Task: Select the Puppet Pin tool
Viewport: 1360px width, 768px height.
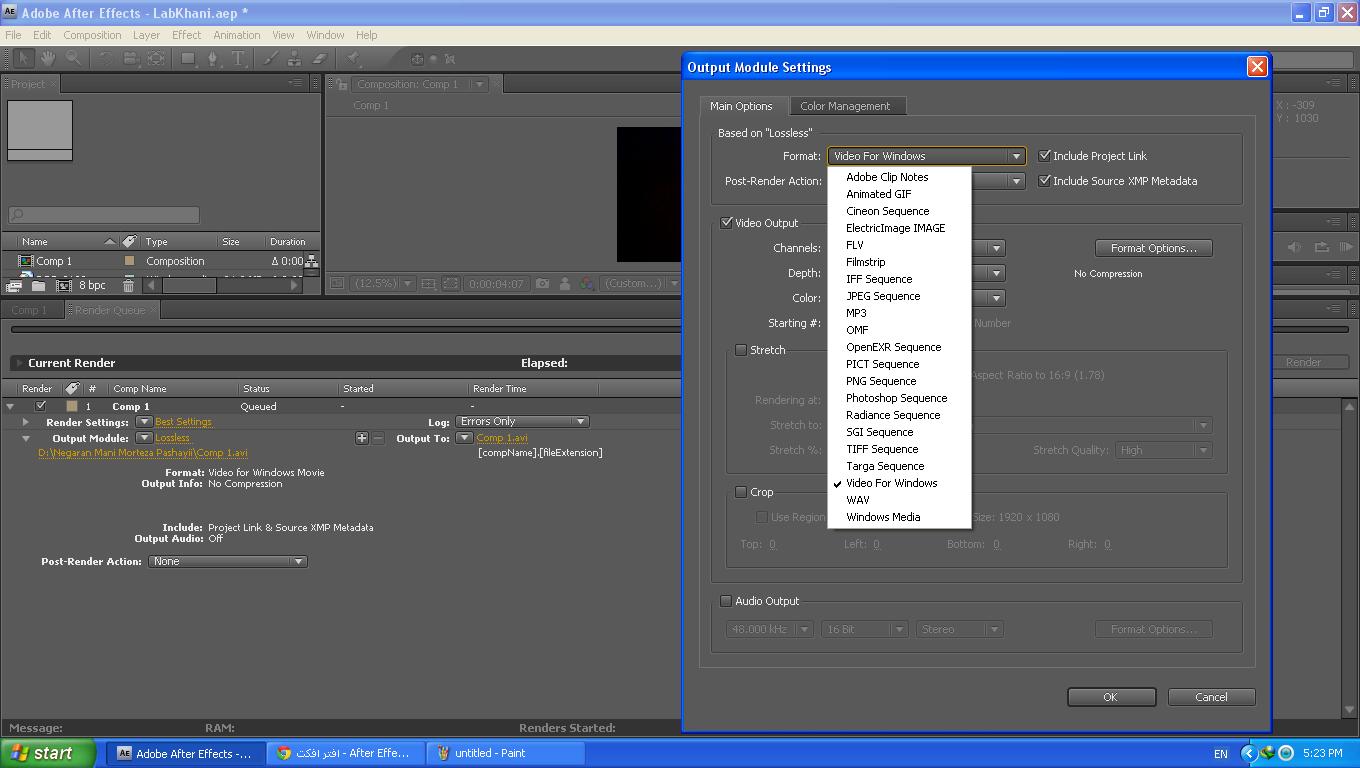Action: pyautogui.click(x=353, y=59)
